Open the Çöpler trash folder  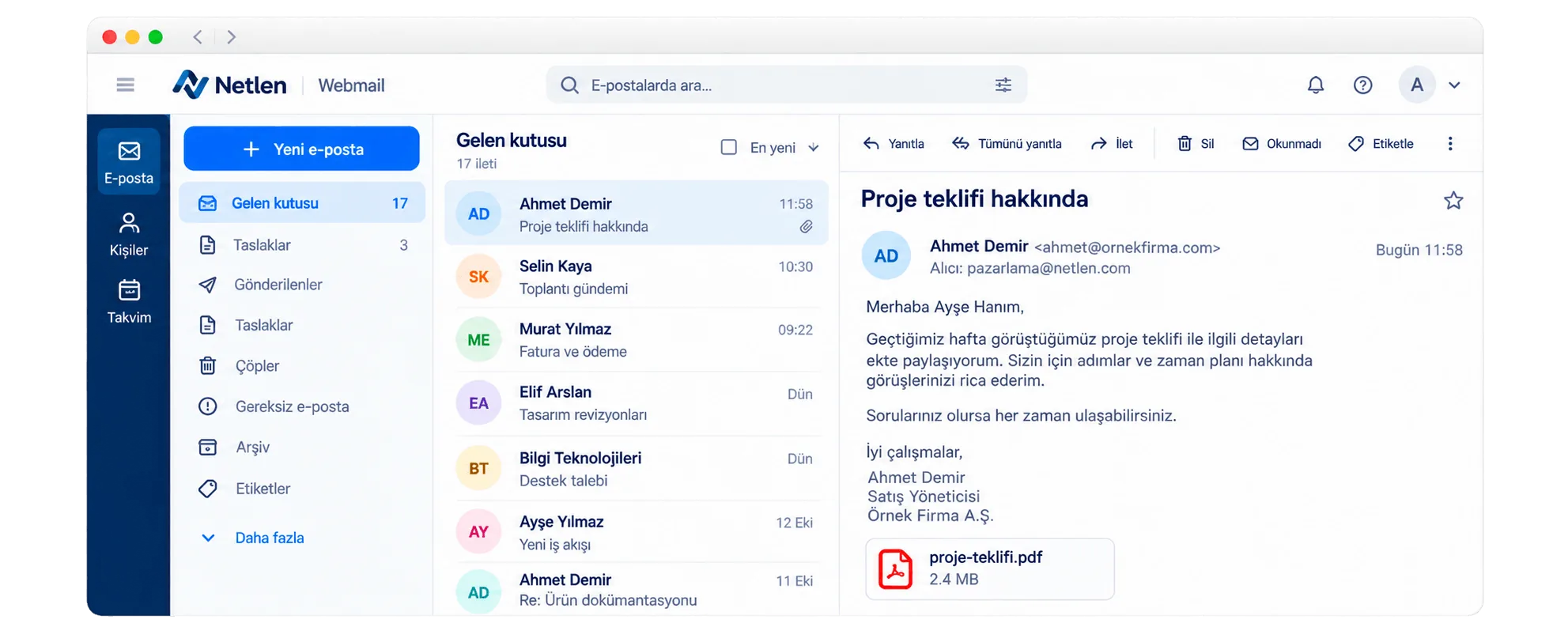pos(302,366)
